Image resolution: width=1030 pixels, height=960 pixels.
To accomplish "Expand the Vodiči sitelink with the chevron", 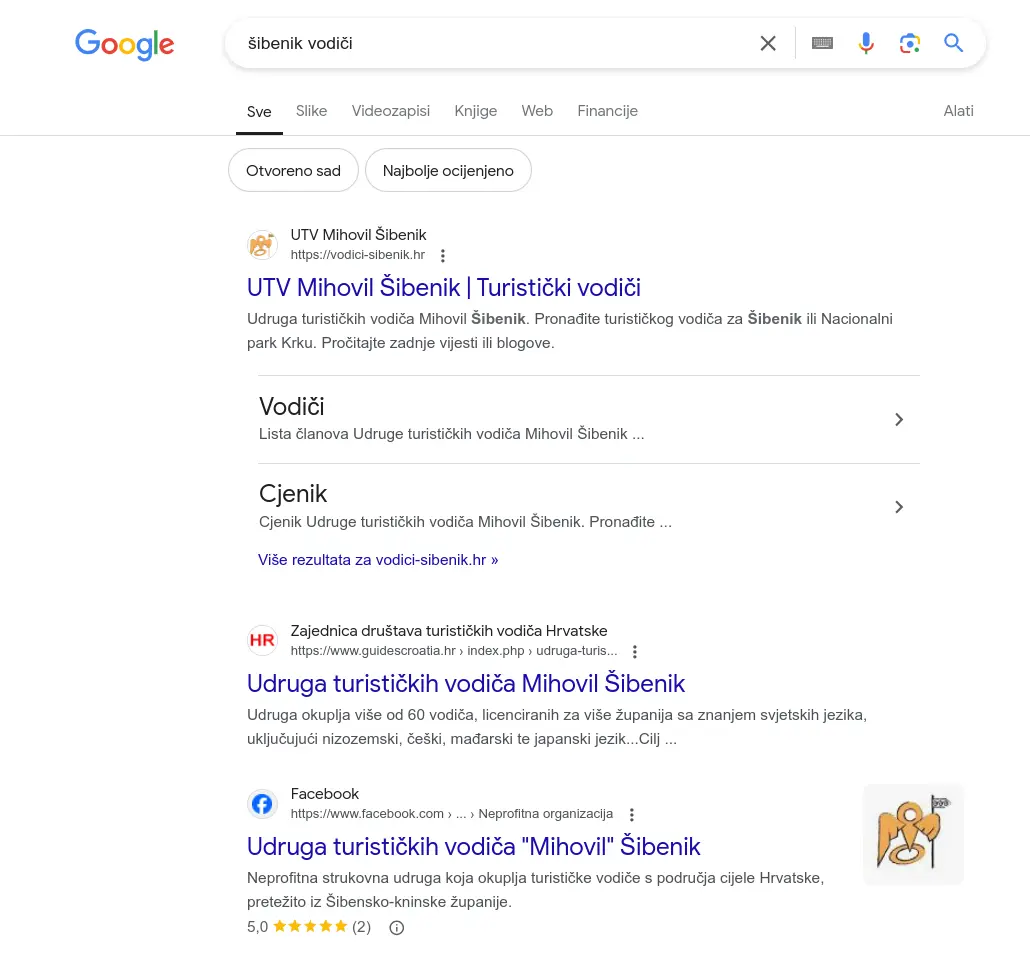I will click(x=899, y=419).
